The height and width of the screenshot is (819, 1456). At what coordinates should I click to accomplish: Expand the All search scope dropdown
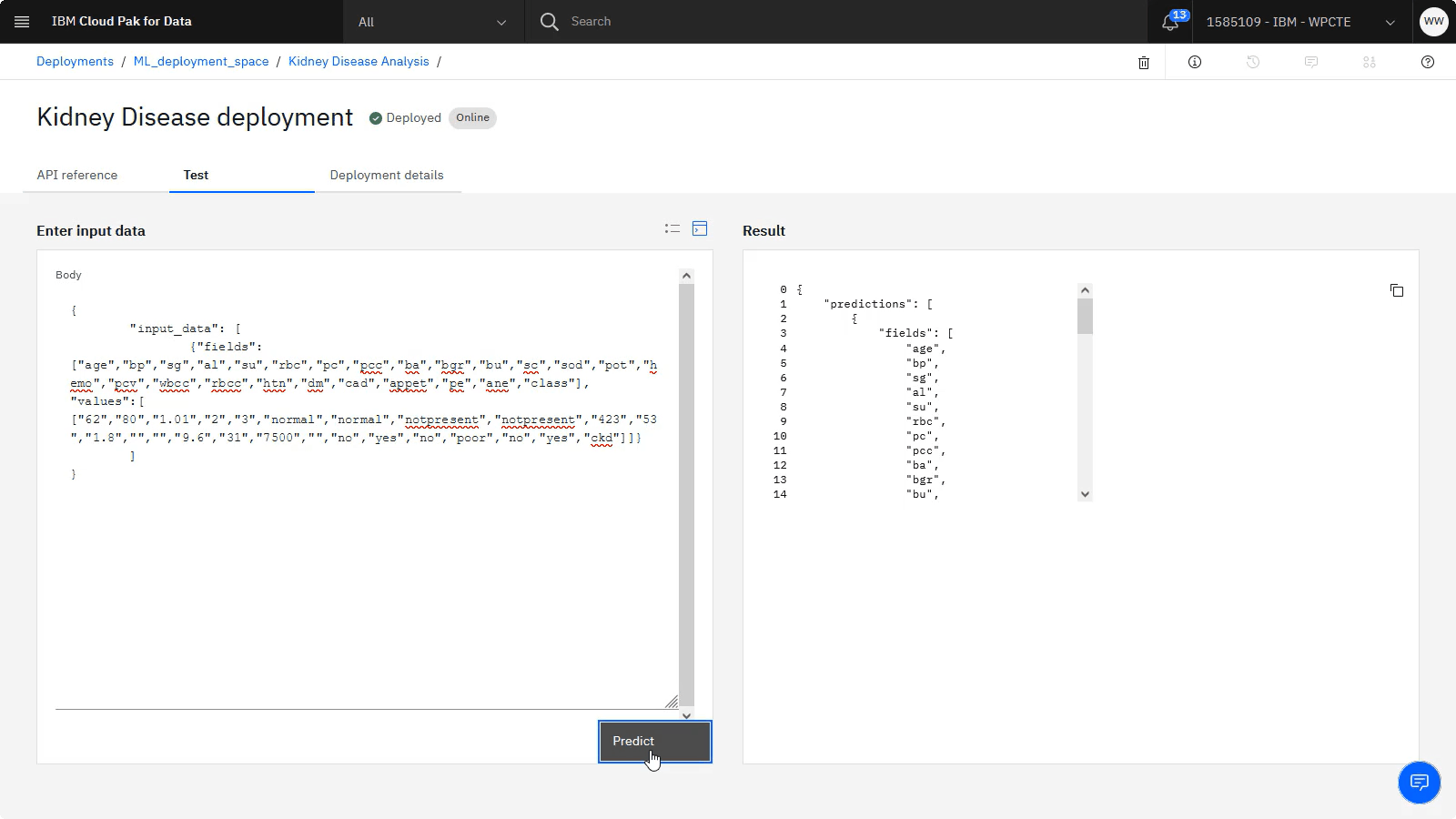click(433, 22)
